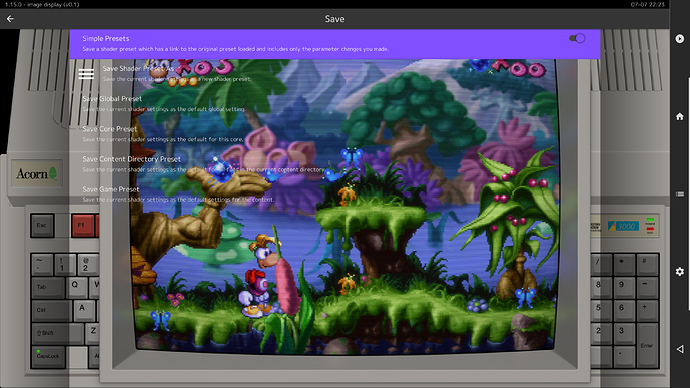Click the Esc key on keyboard overlay

pos(42,226)
